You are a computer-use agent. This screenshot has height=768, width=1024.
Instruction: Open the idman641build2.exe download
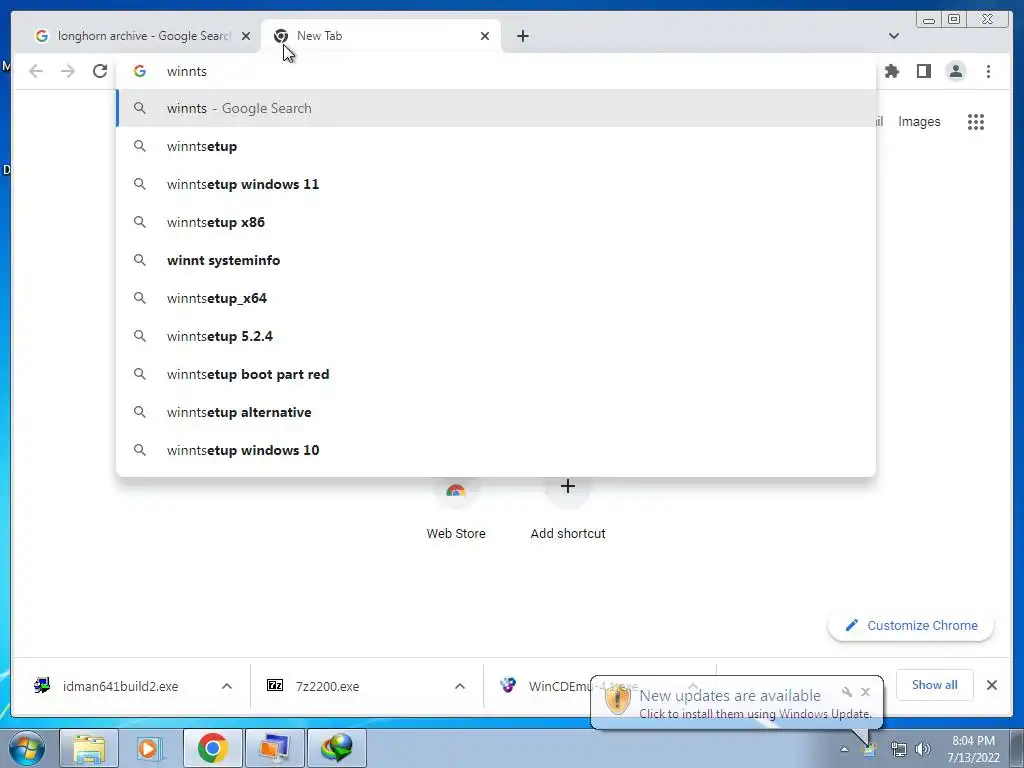[120, 686]
